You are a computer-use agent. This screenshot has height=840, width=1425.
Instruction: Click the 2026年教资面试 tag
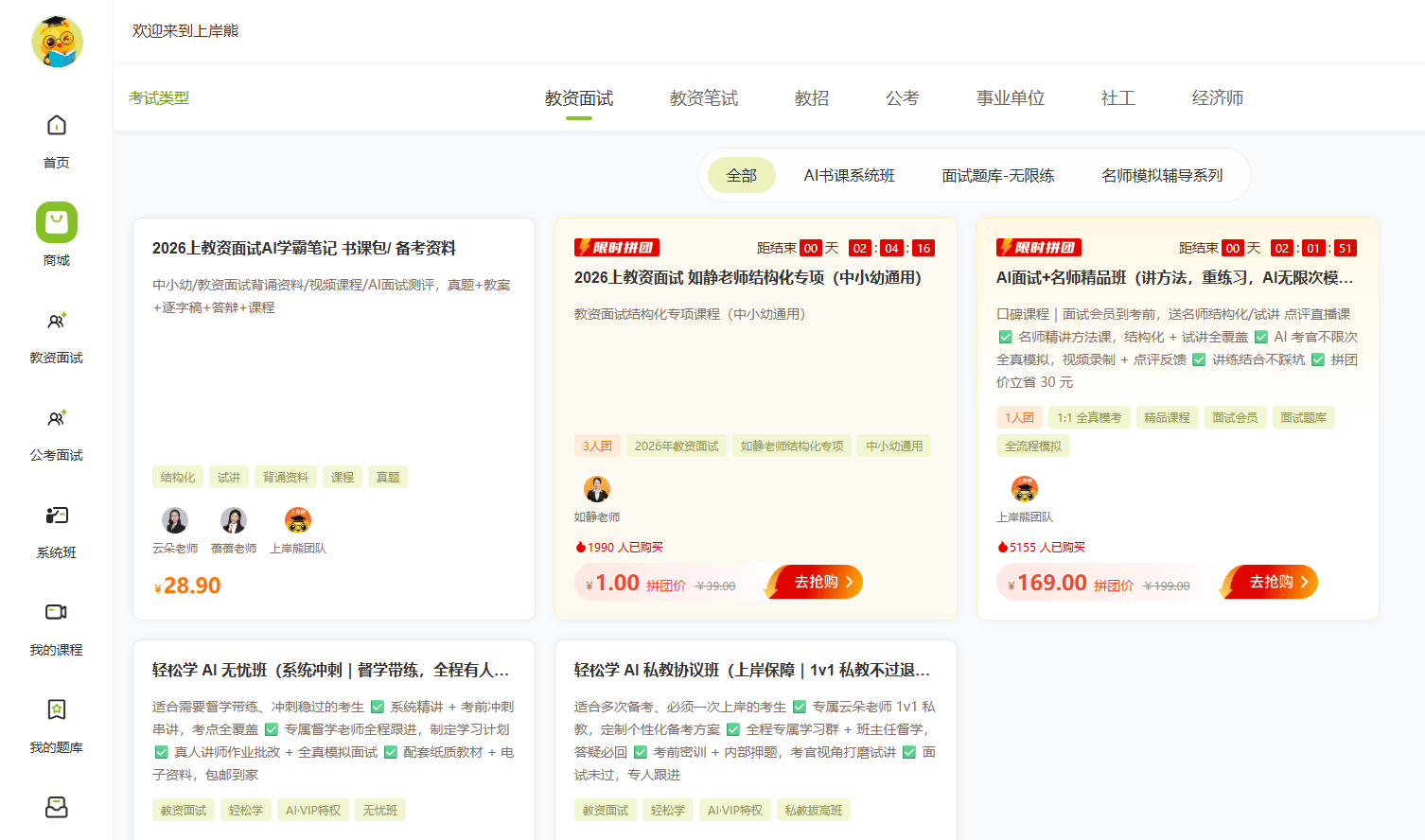tap(677, 446)
